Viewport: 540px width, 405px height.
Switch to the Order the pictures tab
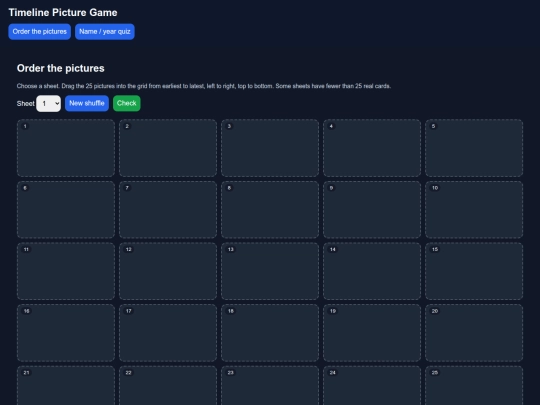click(x=40, y=32)
